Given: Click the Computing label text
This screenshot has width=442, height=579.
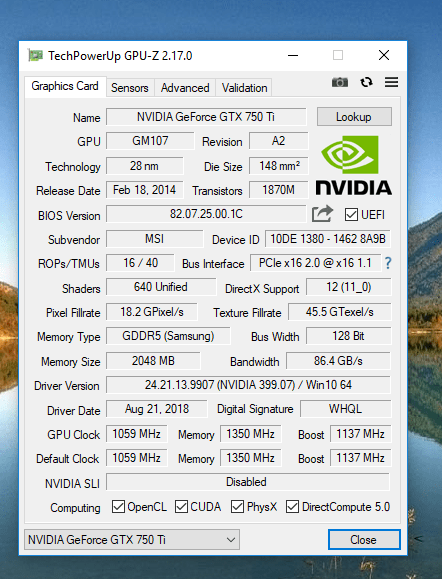Looking at the screenshot, I should 75,508.
